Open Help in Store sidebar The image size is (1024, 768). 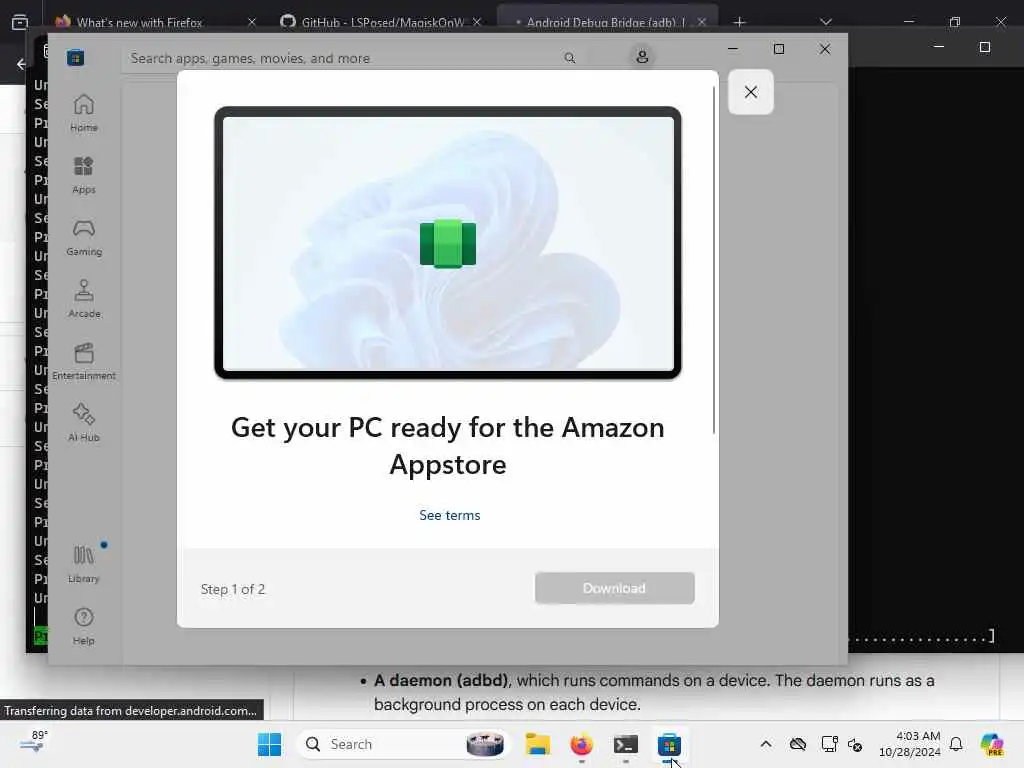click(84, 626)
